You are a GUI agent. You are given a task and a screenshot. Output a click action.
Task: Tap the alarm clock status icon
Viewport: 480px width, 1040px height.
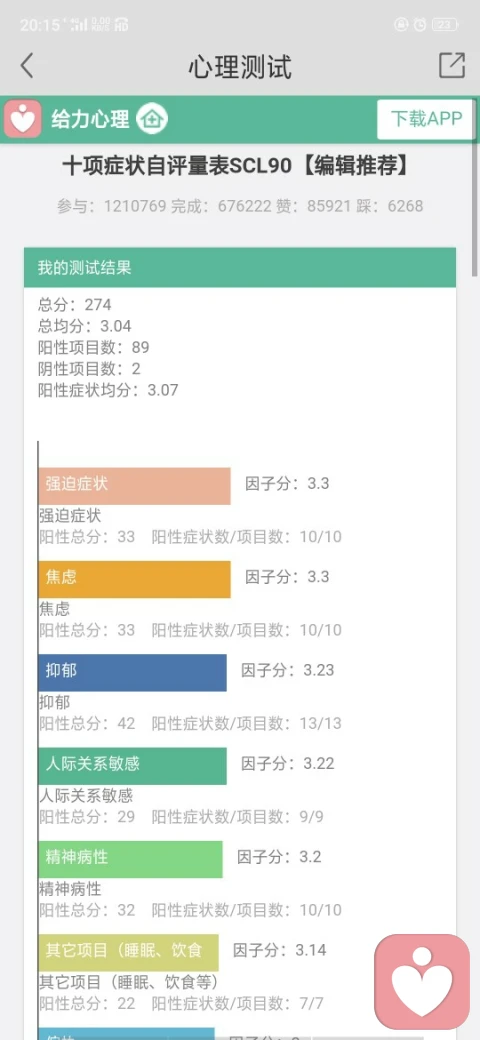pos(420,25)
